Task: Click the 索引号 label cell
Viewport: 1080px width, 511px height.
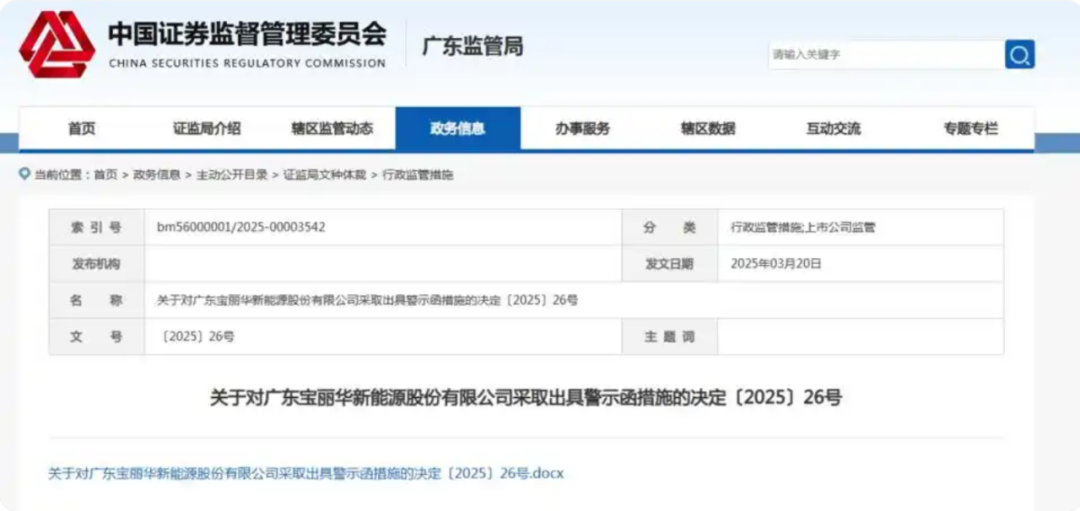Action: point(96,227)
